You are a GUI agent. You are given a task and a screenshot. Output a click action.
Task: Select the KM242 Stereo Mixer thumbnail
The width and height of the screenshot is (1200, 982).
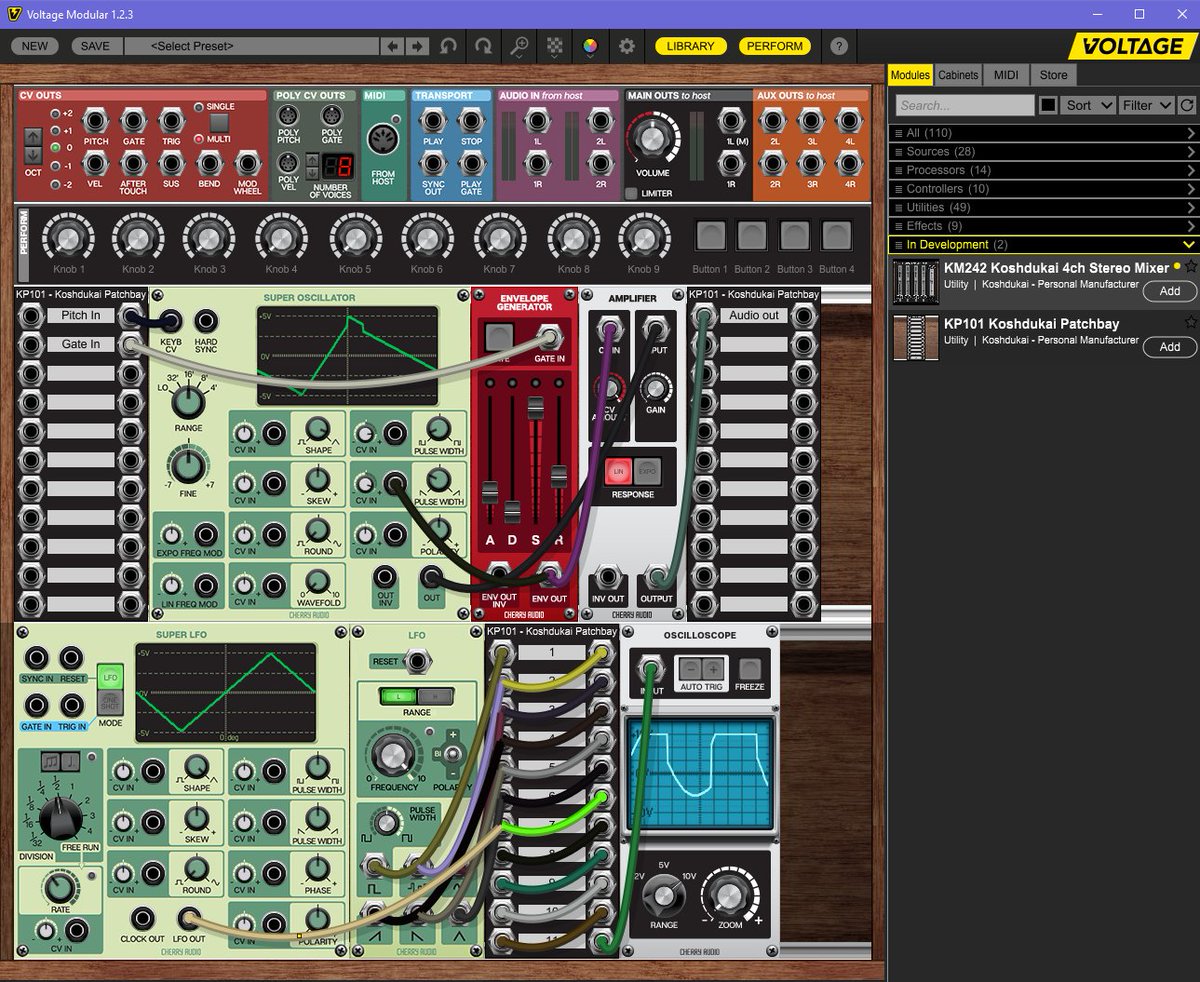pyautogui.click(x=916, y=283)
